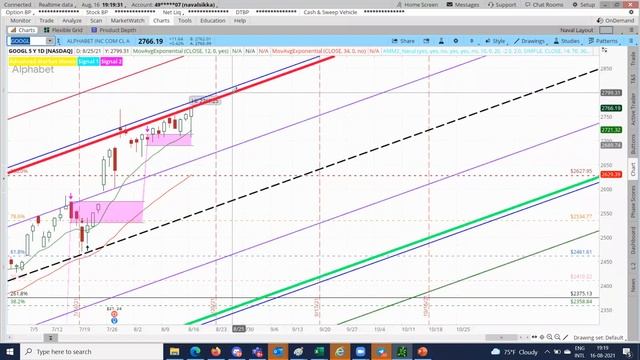
Task: Open the Help tab
Action: tap(240, 20)
